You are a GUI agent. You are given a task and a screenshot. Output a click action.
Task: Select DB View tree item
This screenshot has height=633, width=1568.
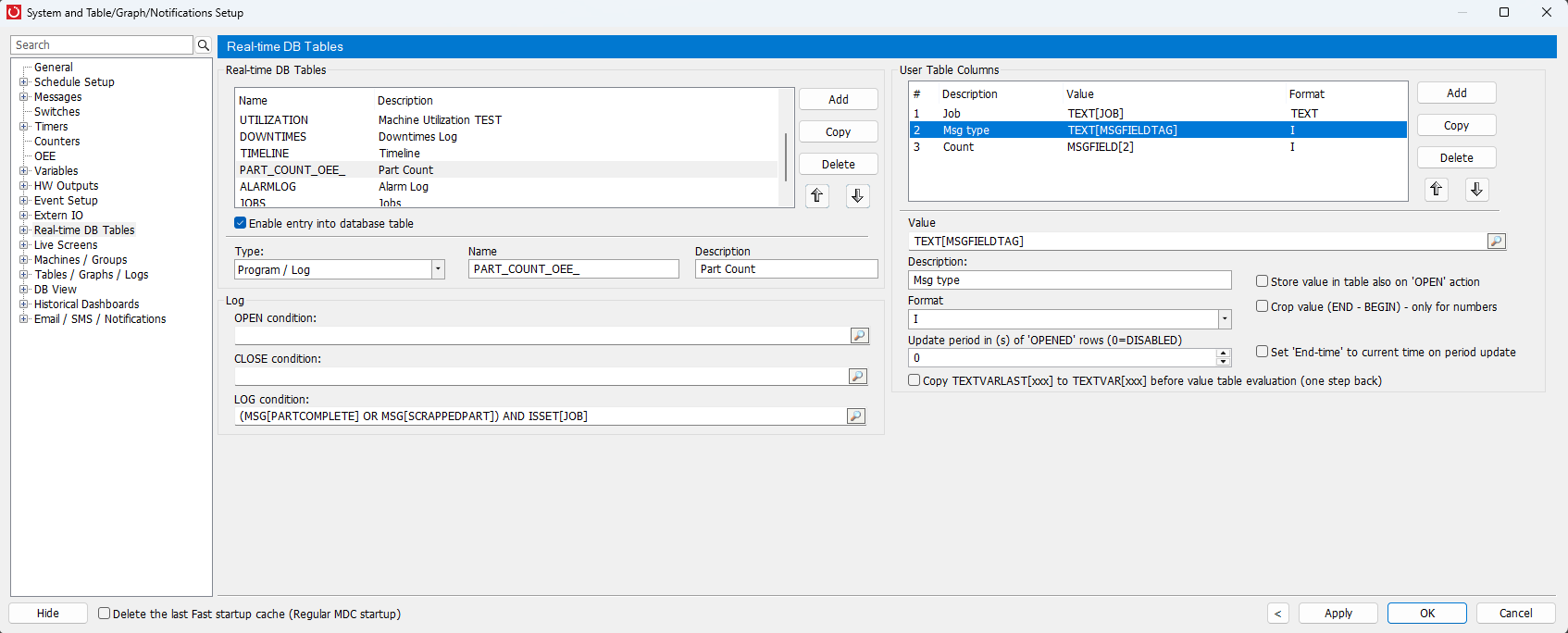coord(56,290)
